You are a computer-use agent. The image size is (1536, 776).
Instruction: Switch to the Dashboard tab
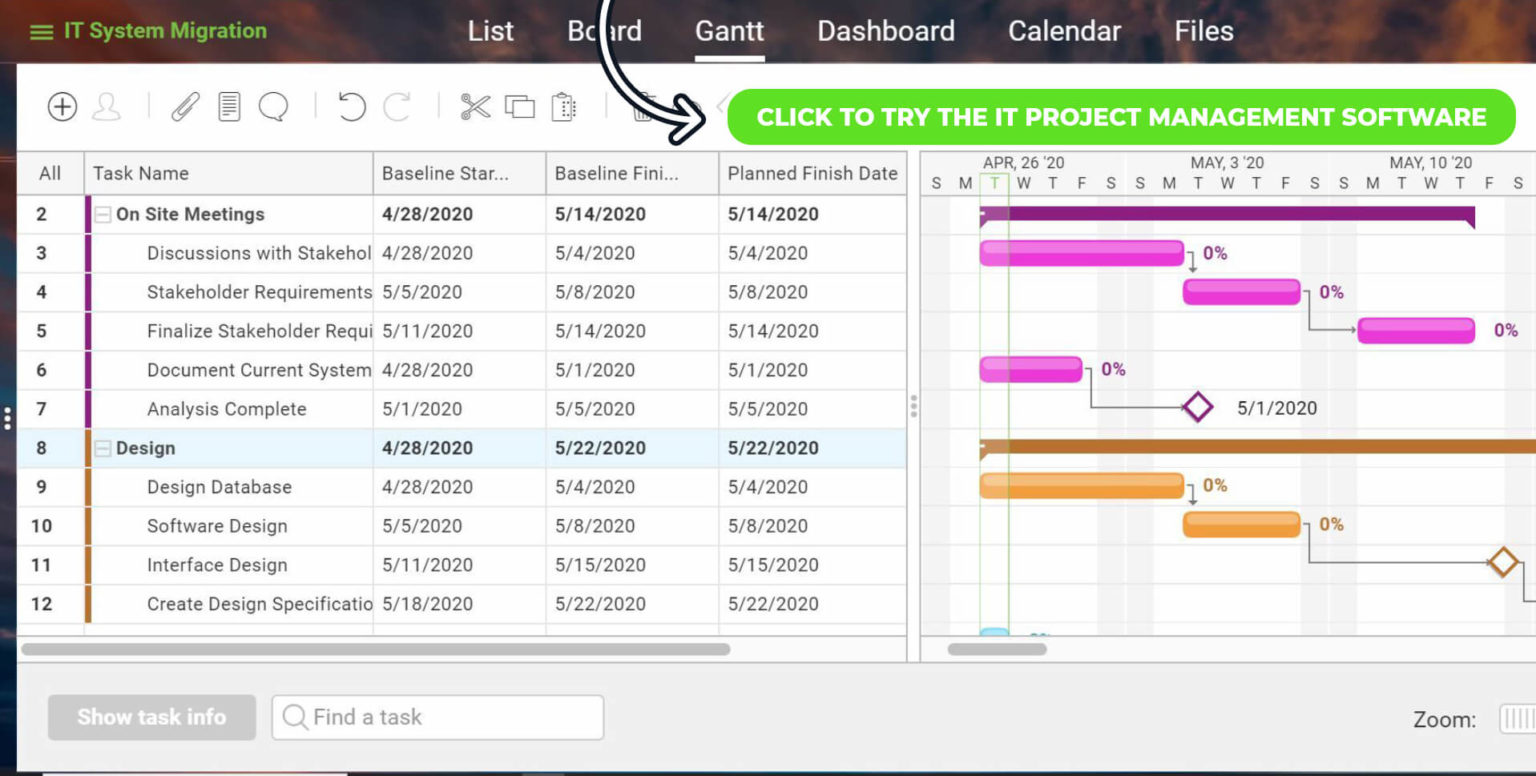click(x=885, y=32)
